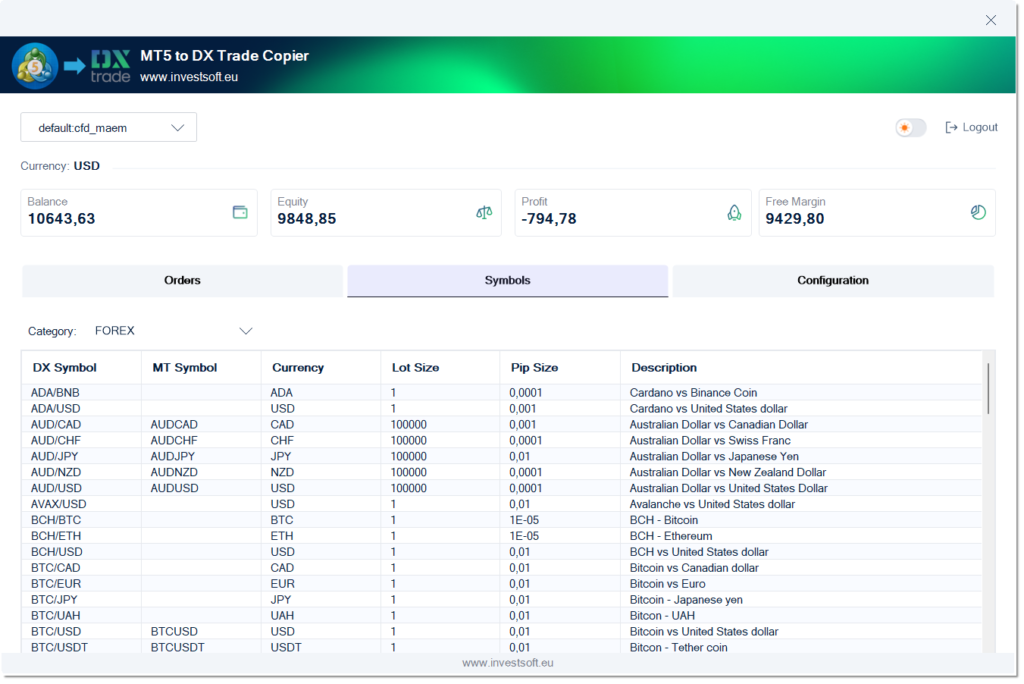Switch to the Orders tab
1024x684 pixels.
coord(182,281)
